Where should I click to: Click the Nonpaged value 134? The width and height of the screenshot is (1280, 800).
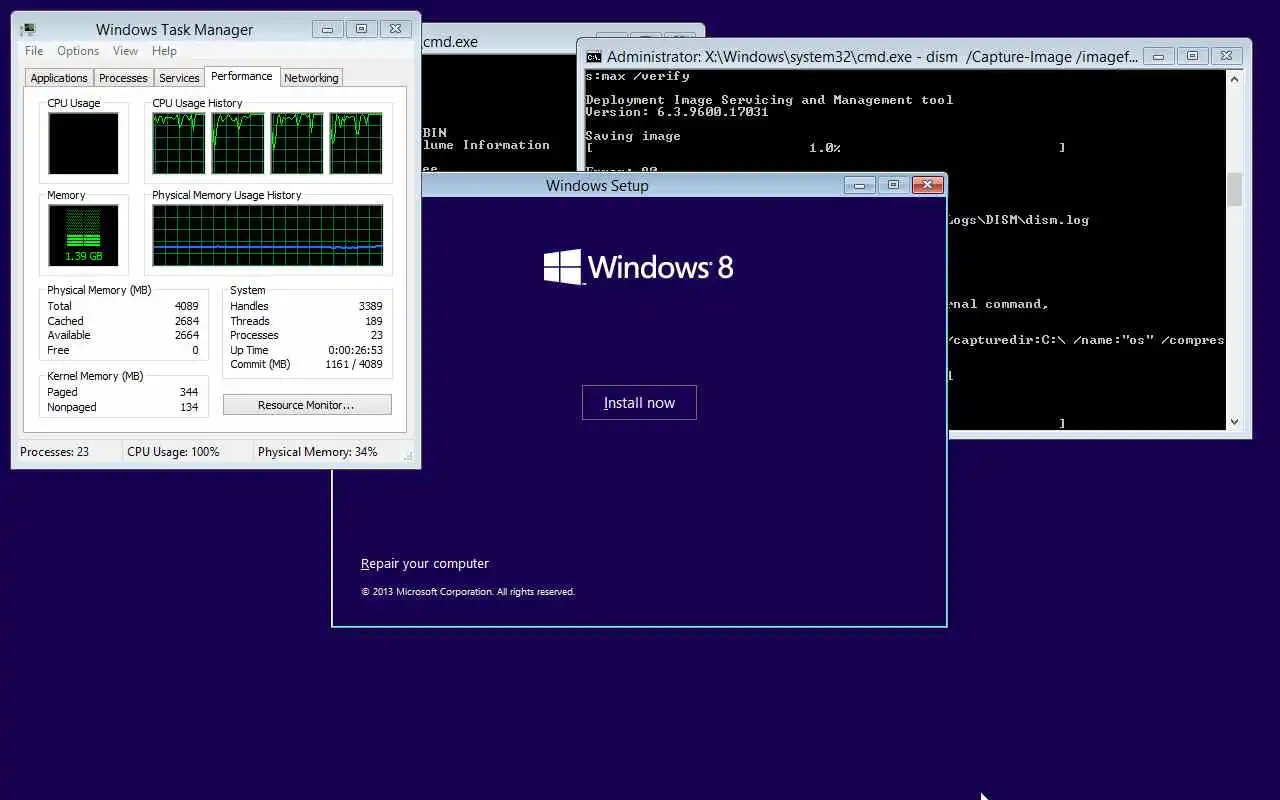[x=188, y=407]
